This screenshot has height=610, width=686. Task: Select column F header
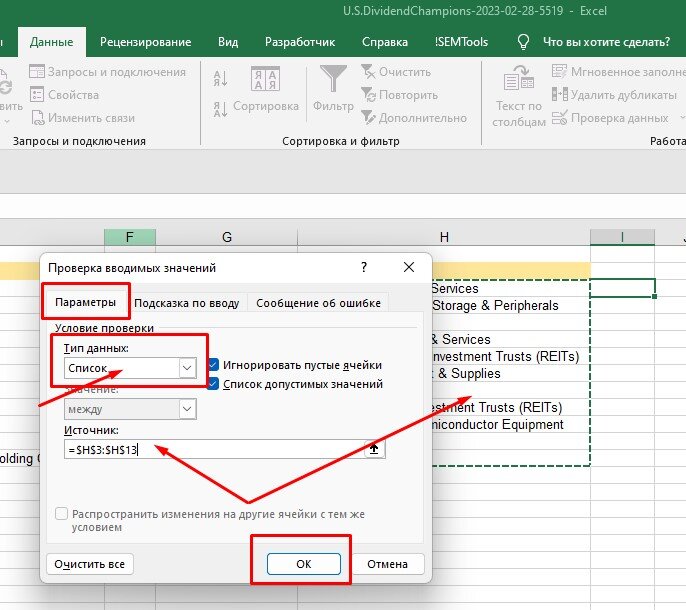click(x=130, y=237)
